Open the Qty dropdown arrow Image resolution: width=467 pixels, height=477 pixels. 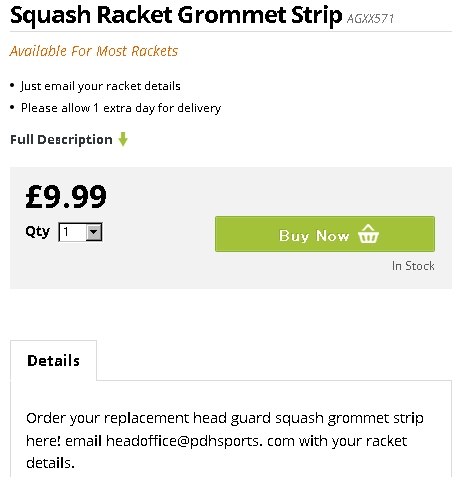[94, 232]
